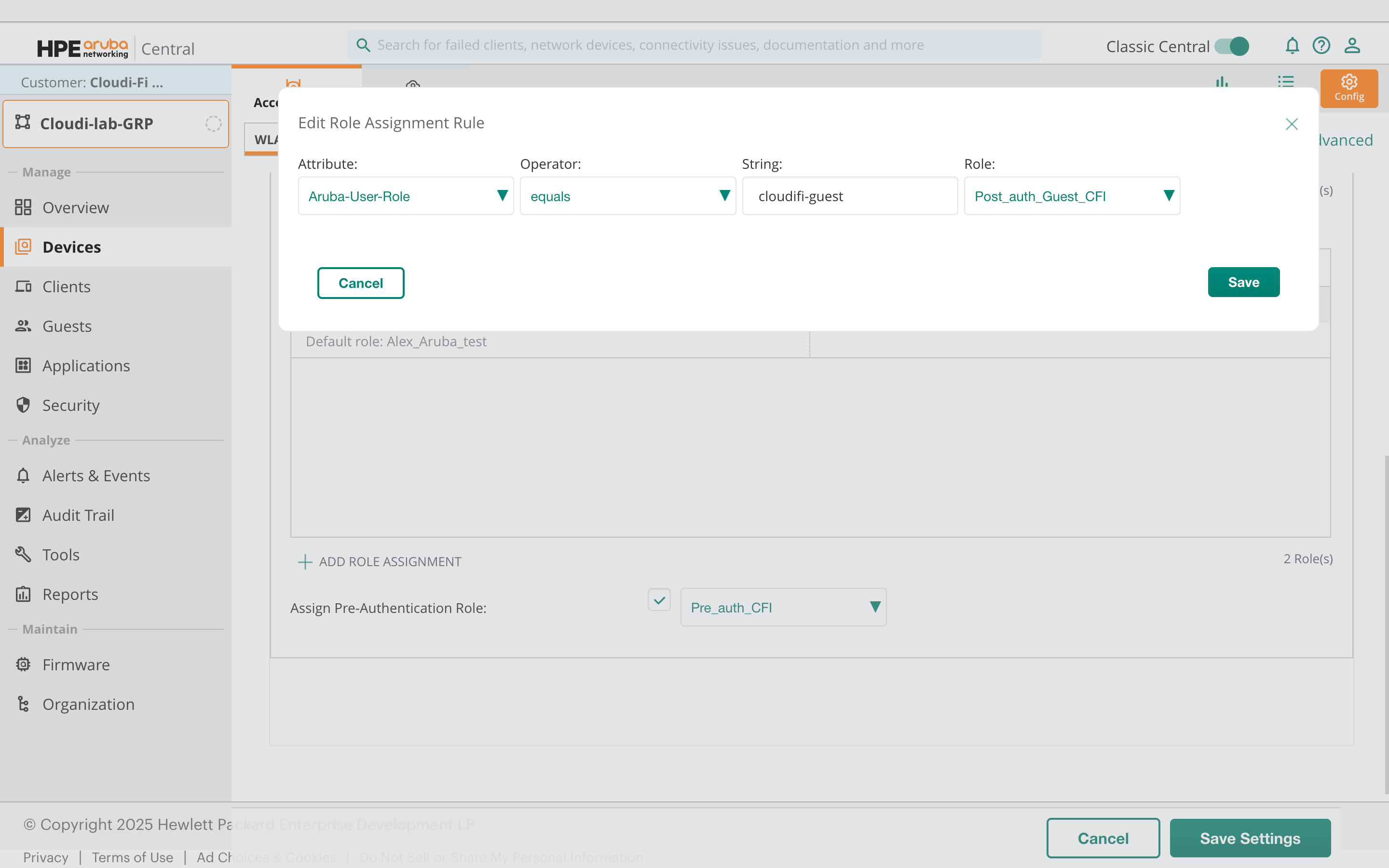Open the help question mark icon

[1321, 45]
